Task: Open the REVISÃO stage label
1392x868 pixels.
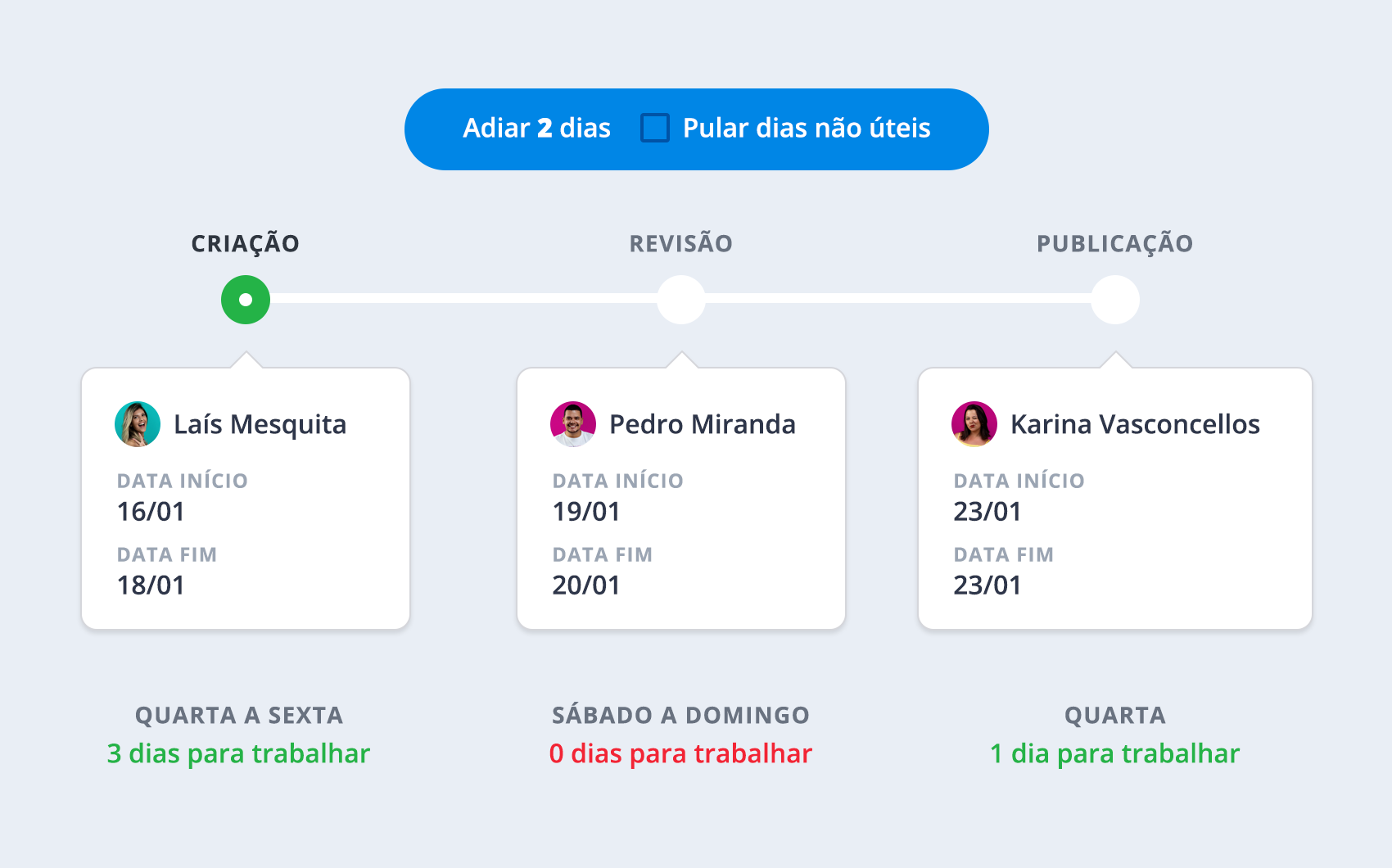Action: pyautogui.click(x=681, y=243)
